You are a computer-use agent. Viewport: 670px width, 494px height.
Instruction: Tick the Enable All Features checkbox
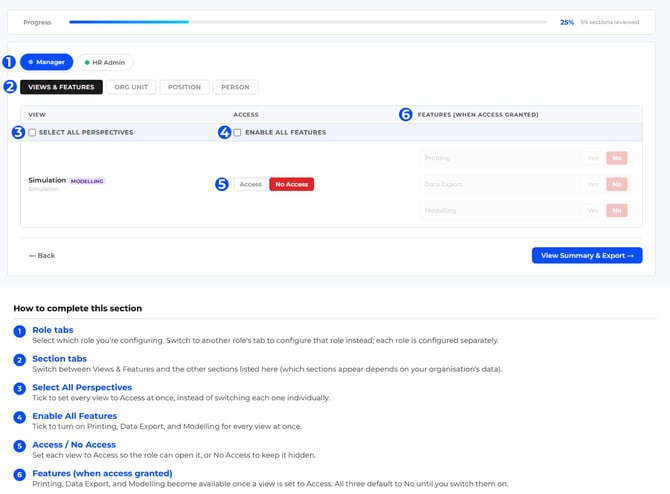pyautogui.click(x=237, y=132)
